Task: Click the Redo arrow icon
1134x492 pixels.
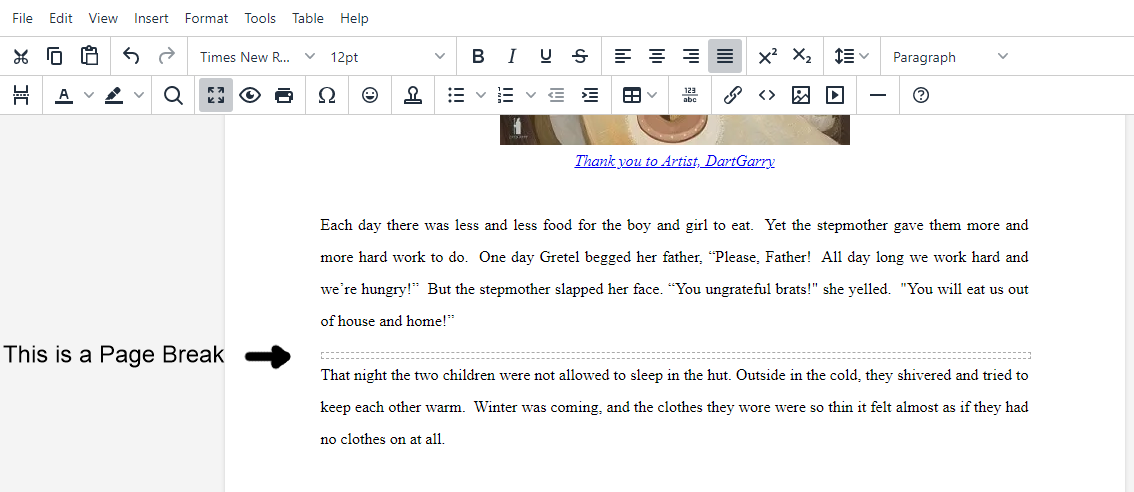Action: click(166, 56)
